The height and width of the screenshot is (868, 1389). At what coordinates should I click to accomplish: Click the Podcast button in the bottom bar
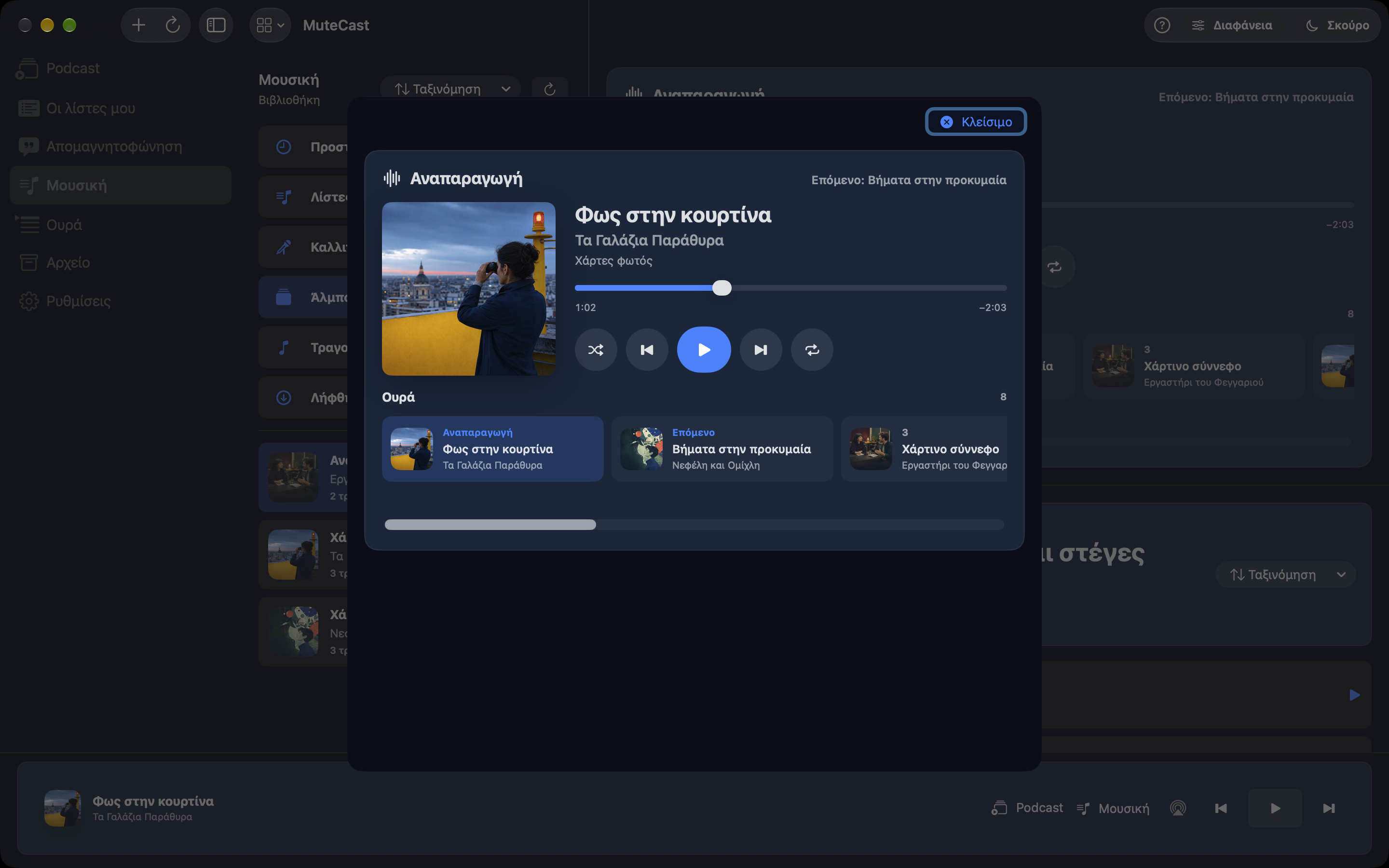(1027, 808)
